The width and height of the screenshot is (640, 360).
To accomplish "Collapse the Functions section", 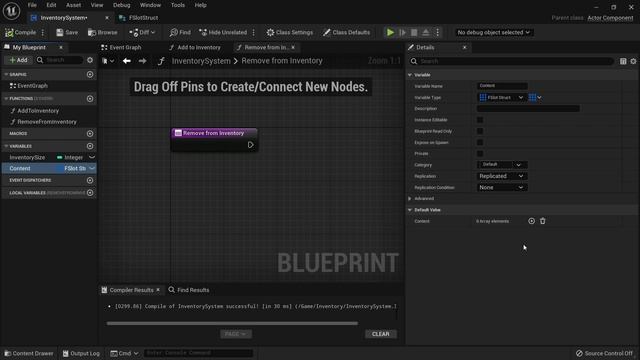I will coord(6,98).
